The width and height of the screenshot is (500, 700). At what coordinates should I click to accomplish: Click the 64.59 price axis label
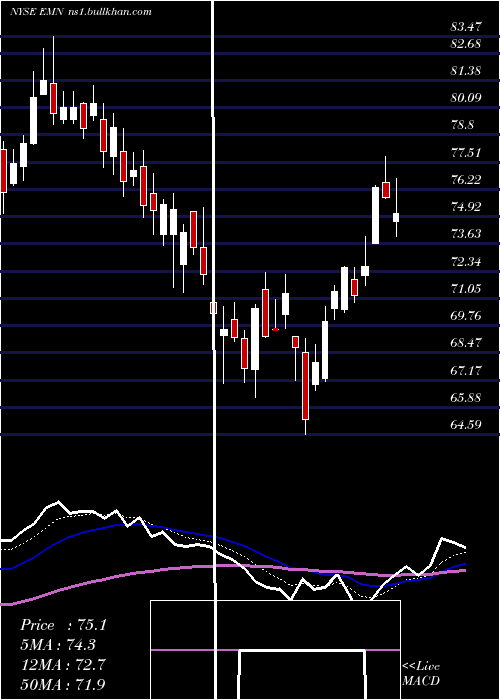[x=466, y=425]
